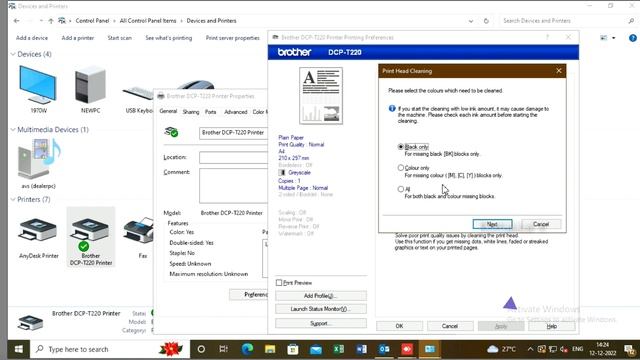Launch Microsoft Edge from the taskbar
This screenshot has height=360, width=640.
coord(247,349)
